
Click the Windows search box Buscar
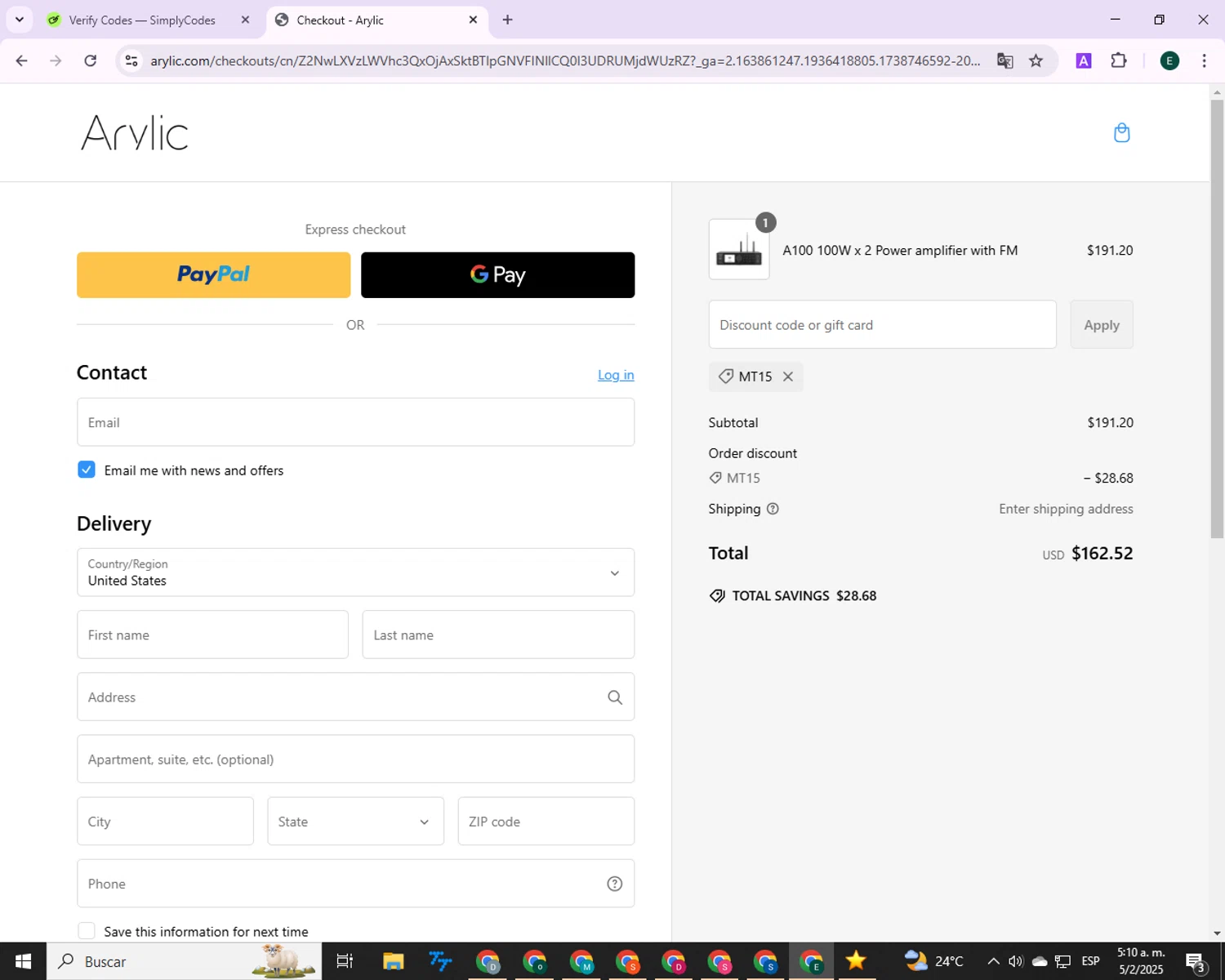point(184,961)
